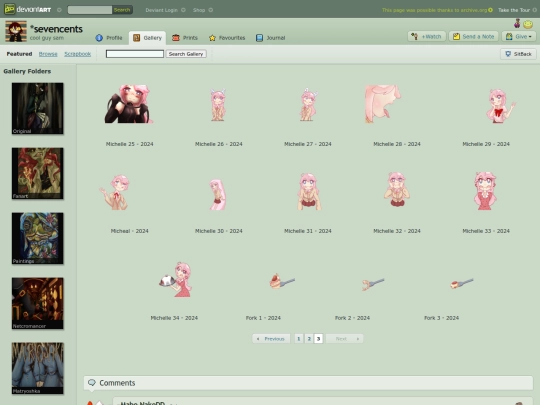540x405 pixels.
Task: Click the Send a Note button
Action: [474, 36]
